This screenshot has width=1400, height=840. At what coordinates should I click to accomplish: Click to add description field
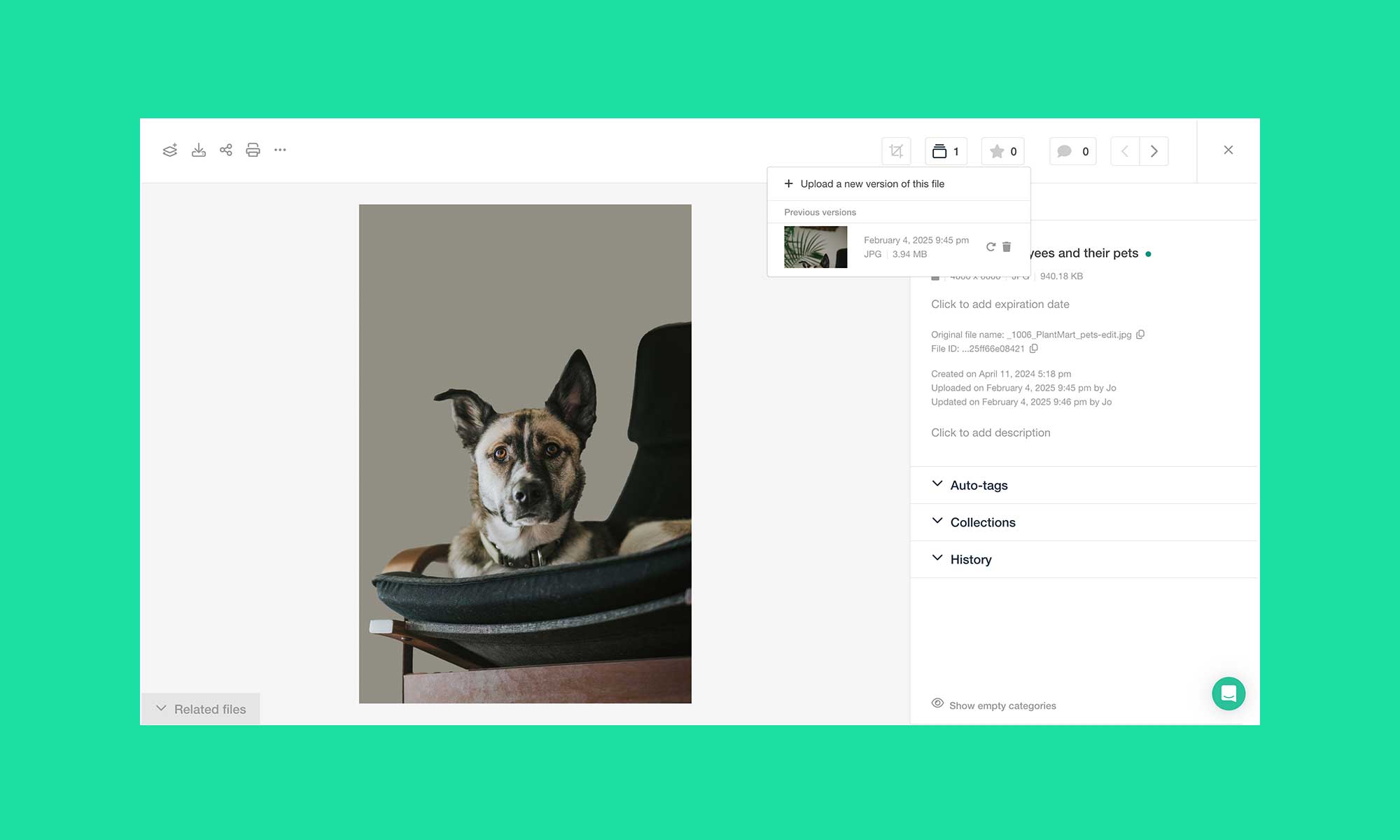point(990,433)
